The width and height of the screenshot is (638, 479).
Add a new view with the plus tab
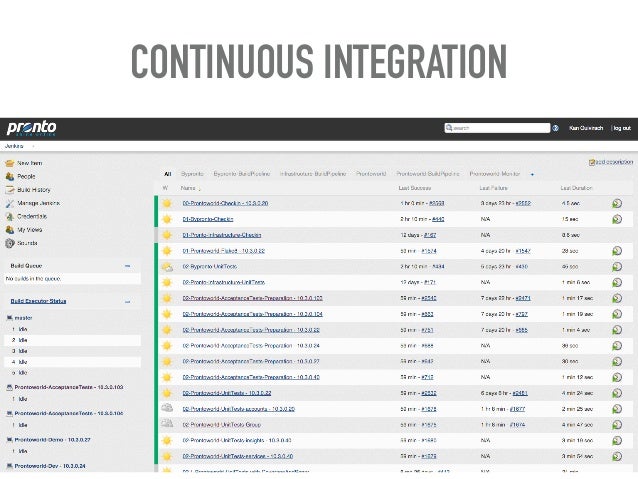(532, 175)
